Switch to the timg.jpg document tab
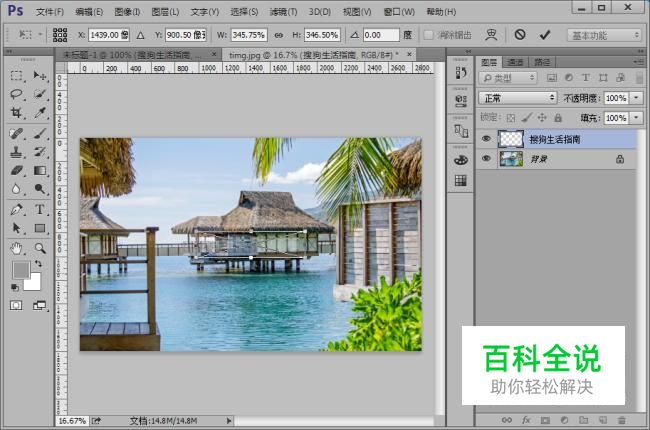Image resolution: width=650 pixels, height=430 pixels. click(x=319, y=55)
